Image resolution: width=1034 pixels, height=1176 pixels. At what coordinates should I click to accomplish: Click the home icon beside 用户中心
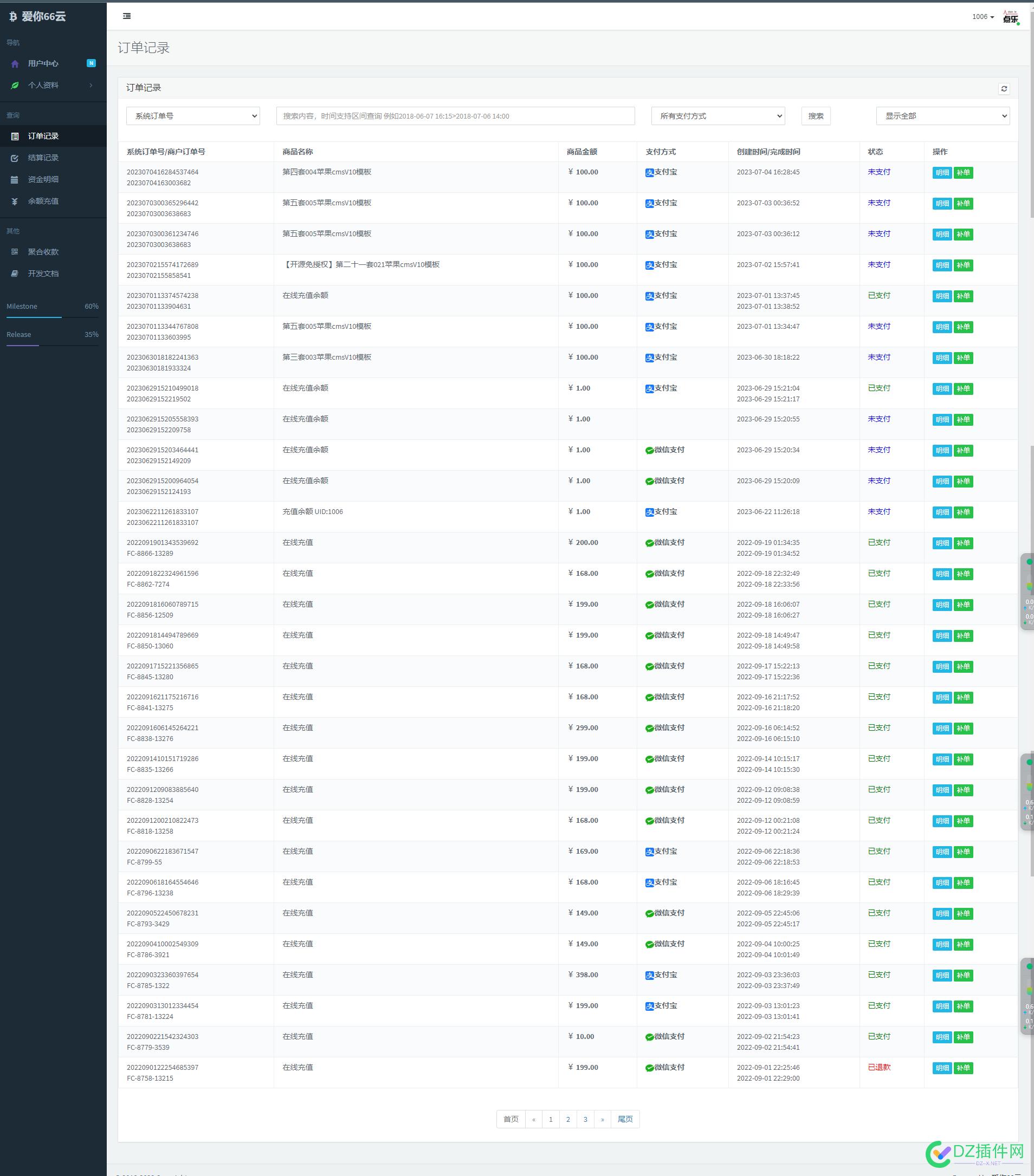[x=15, y=64]
